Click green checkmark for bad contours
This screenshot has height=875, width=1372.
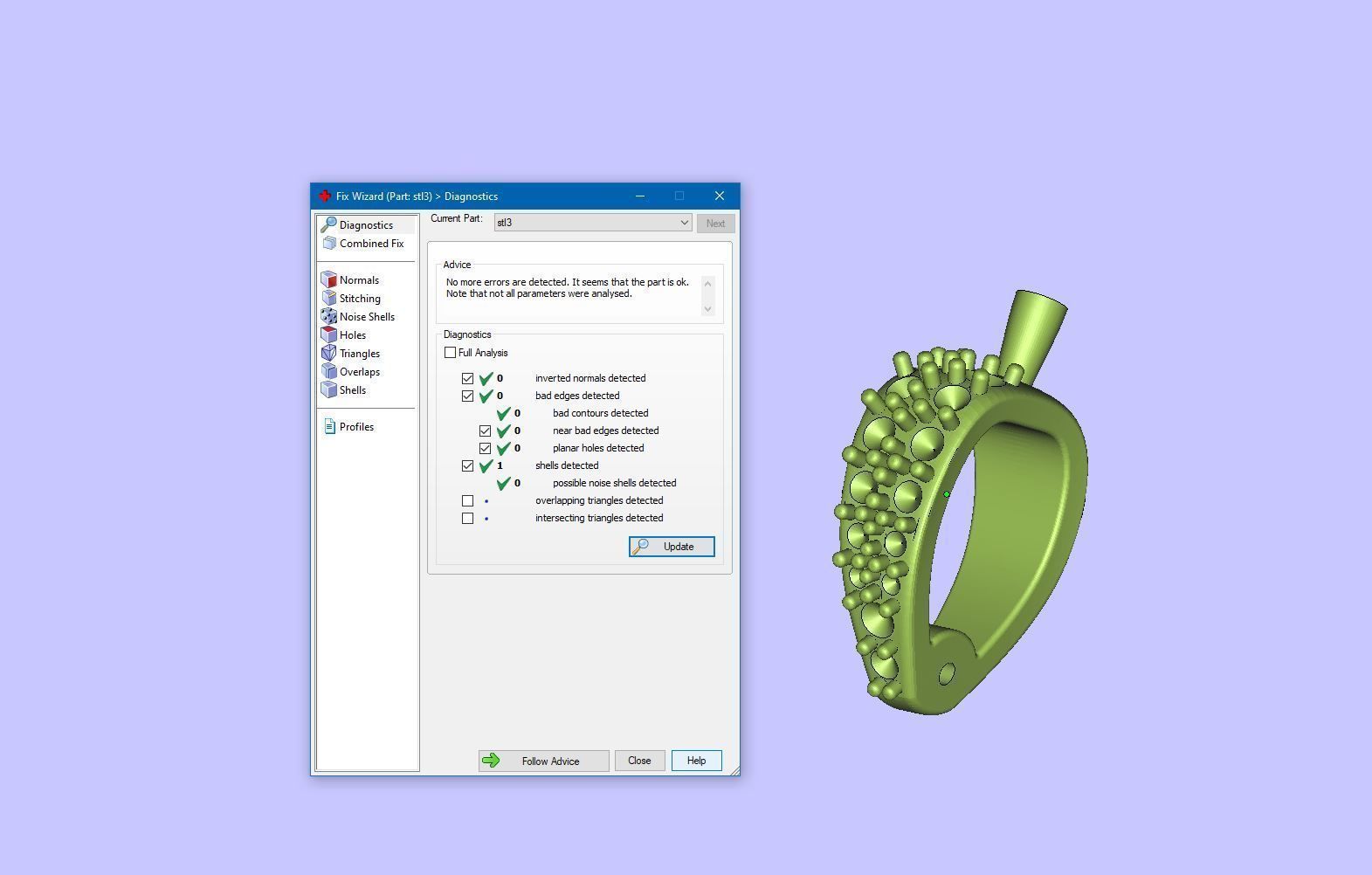[504, 413]
